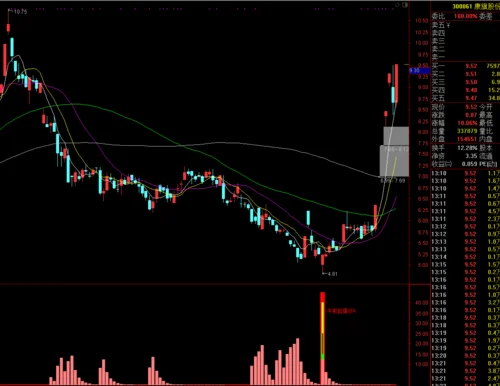Viewport: 500px width, 386px height.
Task: Click the 净资 value 3.35
Action: click(471, 156)
